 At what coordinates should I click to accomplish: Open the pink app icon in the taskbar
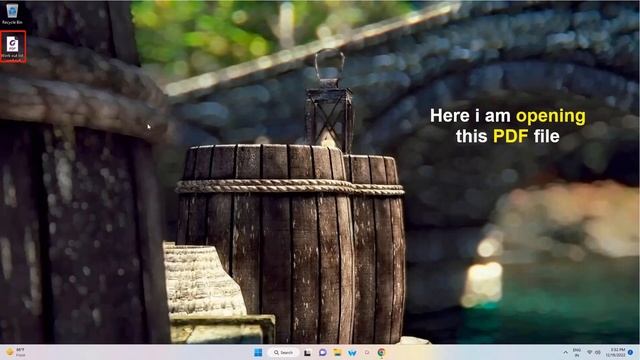coord(367,352)
